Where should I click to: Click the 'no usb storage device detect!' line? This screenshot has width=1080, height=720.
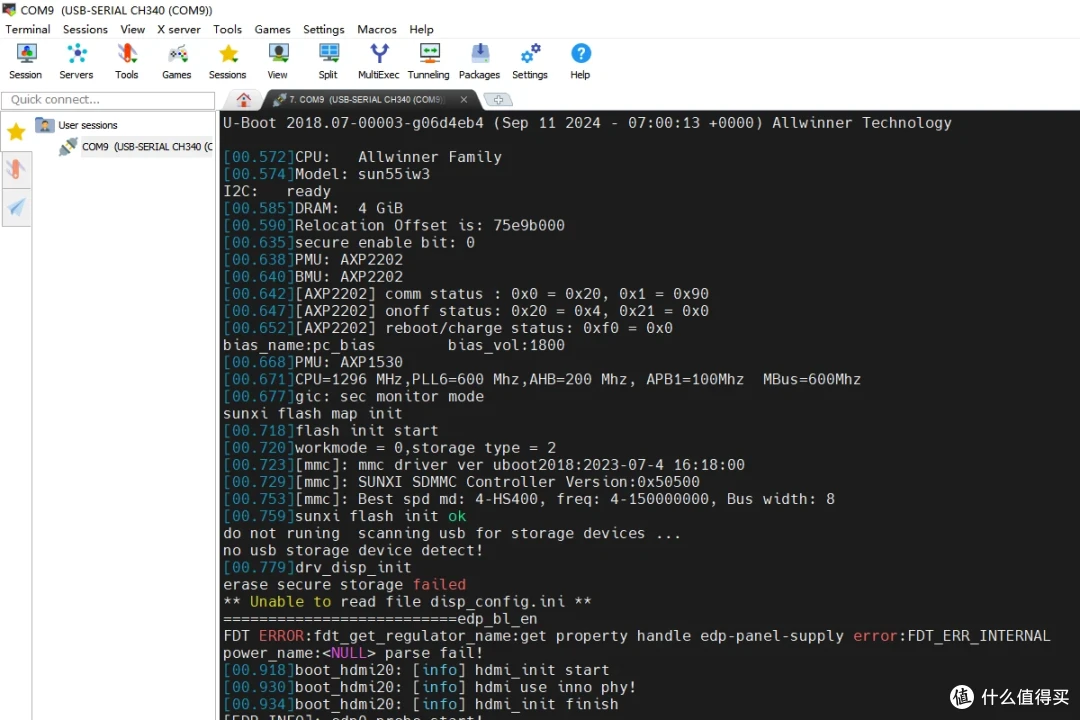353,551
